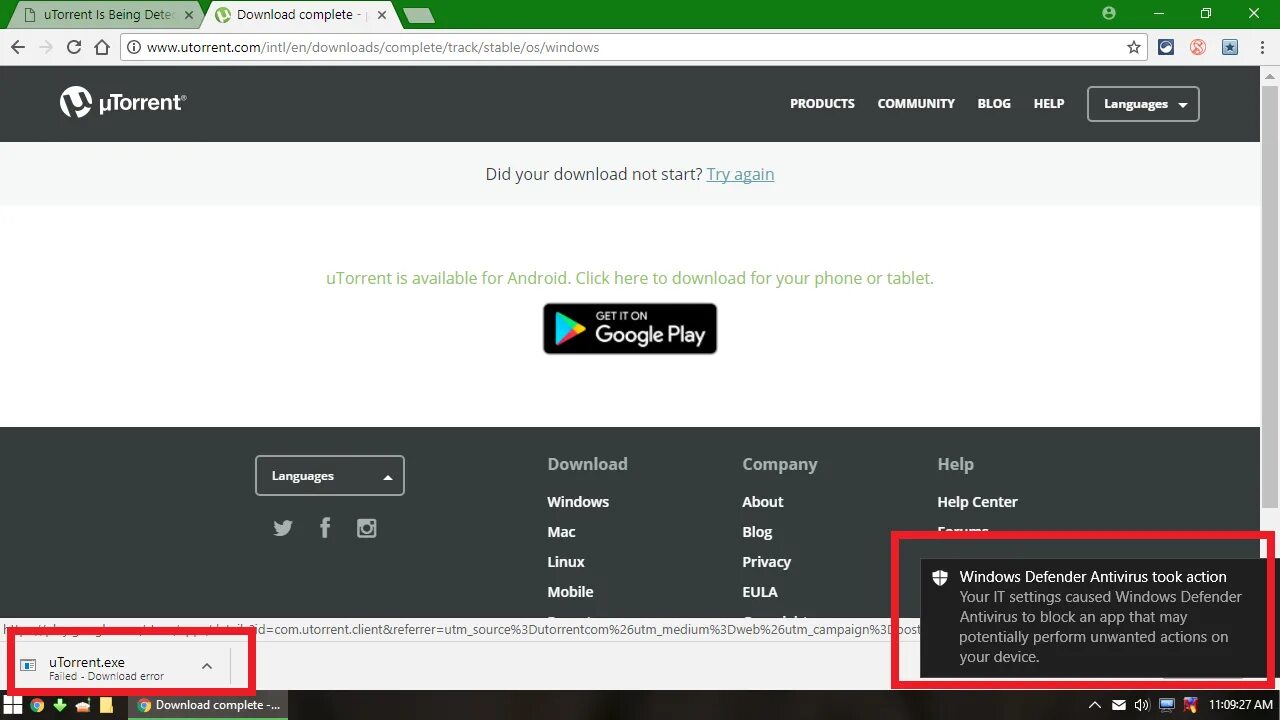Click the browser back arrow
Screen dimensions: 1280x720
18,47
